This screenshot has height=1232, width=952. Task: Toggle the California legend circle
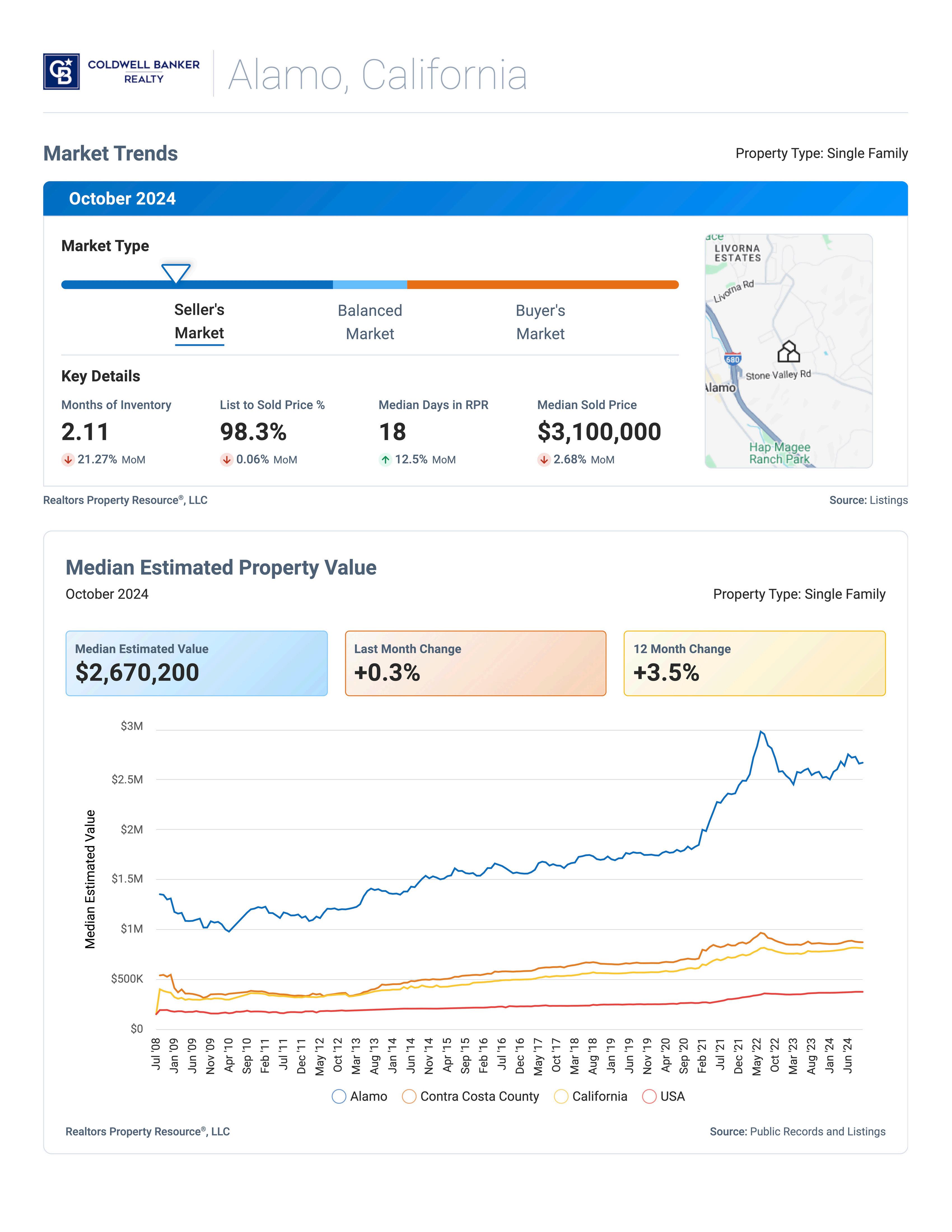pyautogui.click(x=561, y=1096)
